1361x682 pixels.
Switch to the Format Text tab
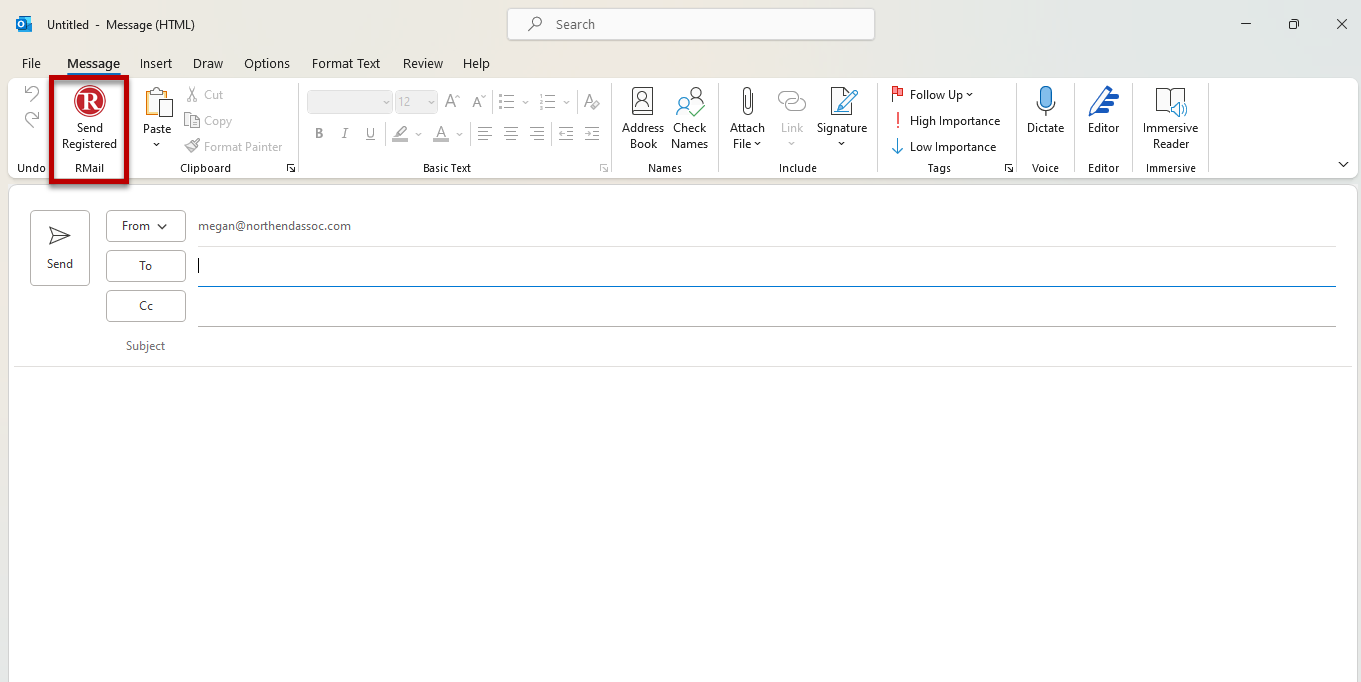pos(346,63)
